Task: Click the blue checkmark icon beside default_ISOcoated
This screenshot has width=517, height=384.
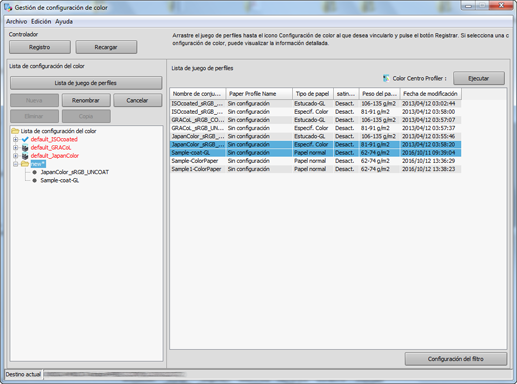Action: 25,139
